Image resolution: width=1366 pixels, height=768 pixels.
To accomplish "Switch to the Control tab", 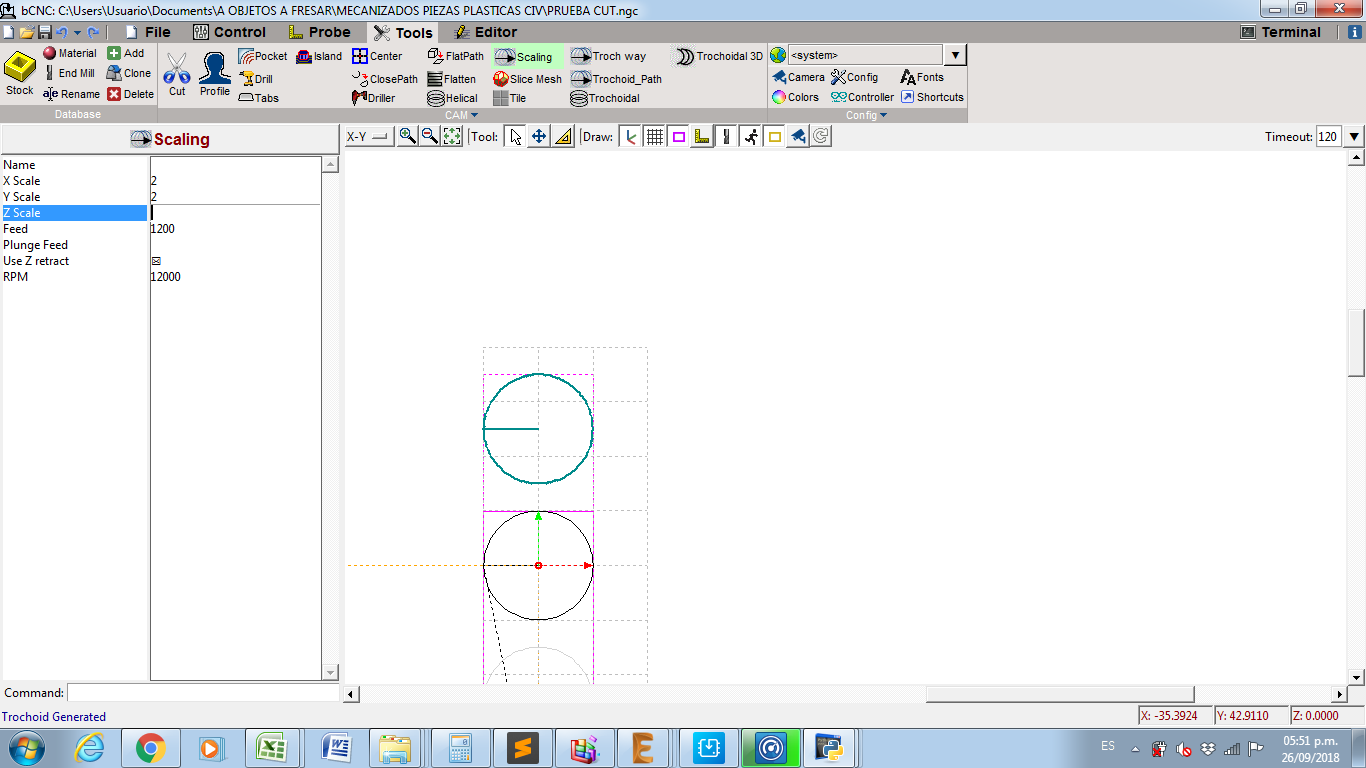I will [x=229, y=32].
